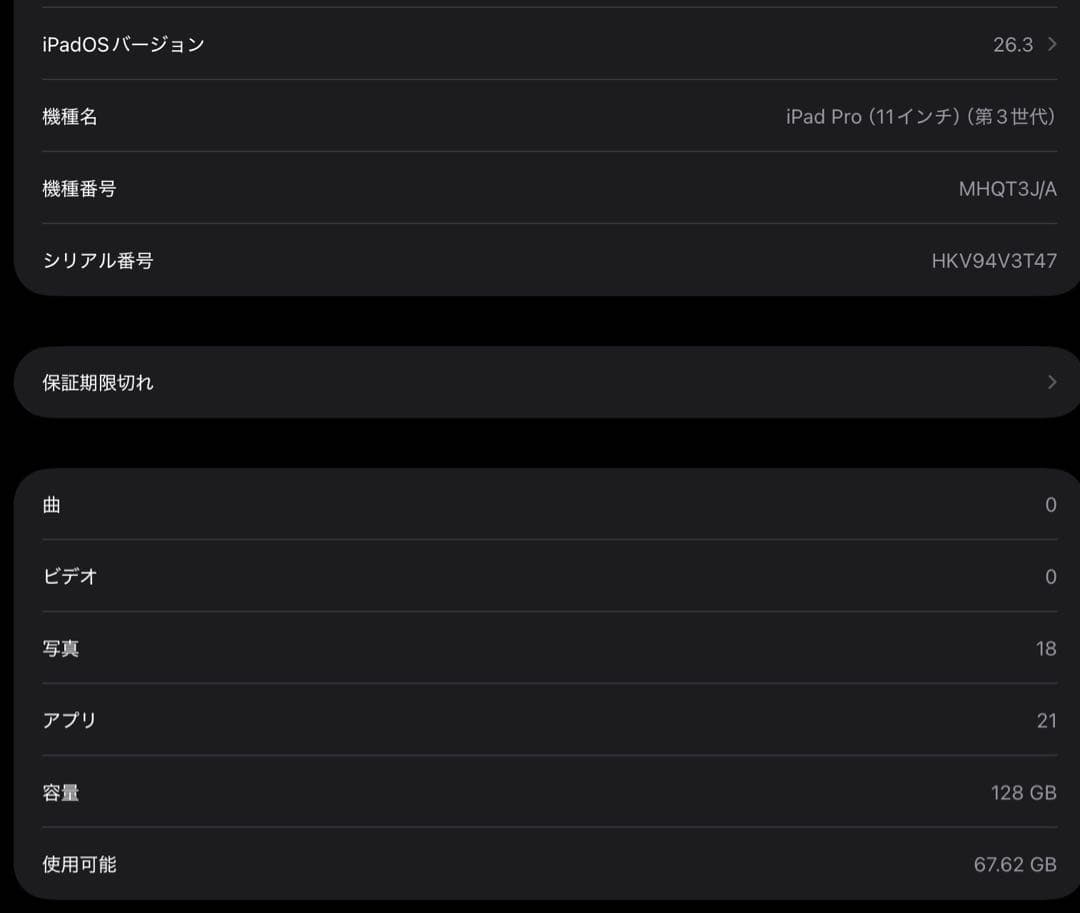
Task: Expand the 保証期限切れ warranty details row
Action: click(x=540, y=381)
